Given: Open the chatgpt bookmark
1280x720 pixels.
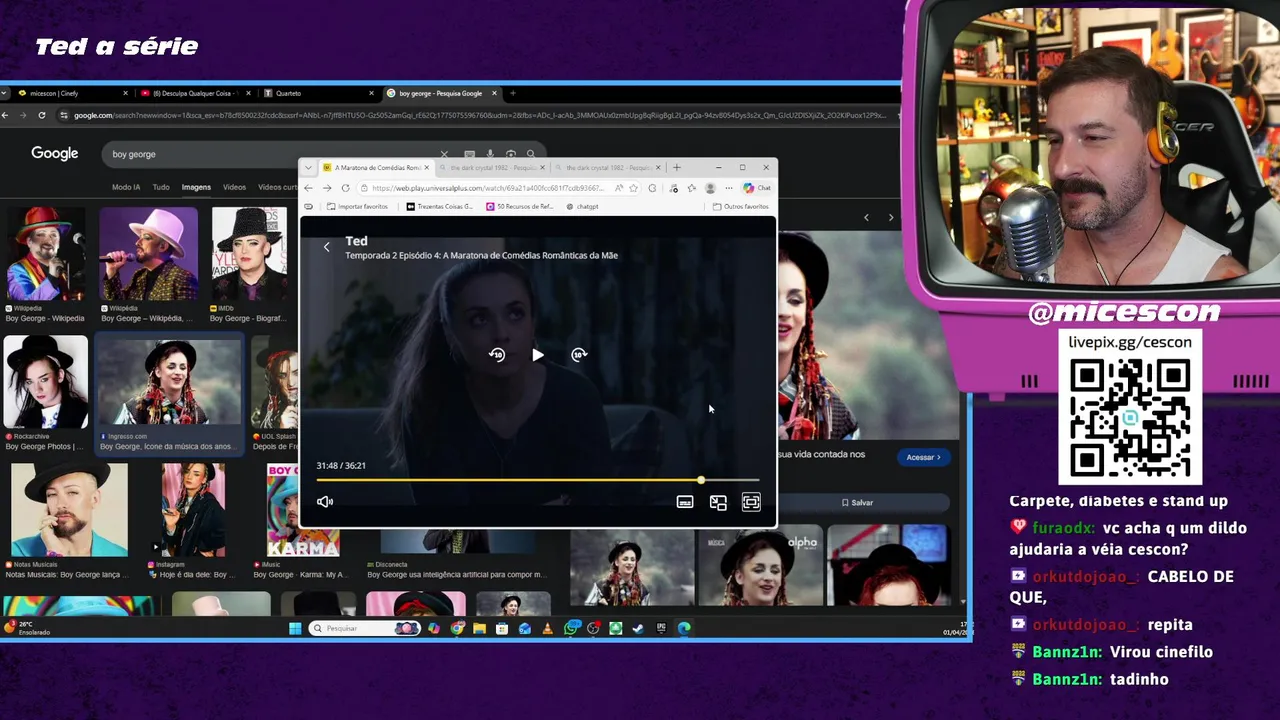Looking at the screenshot, I should pyautogui.click(x=582, y=207).
